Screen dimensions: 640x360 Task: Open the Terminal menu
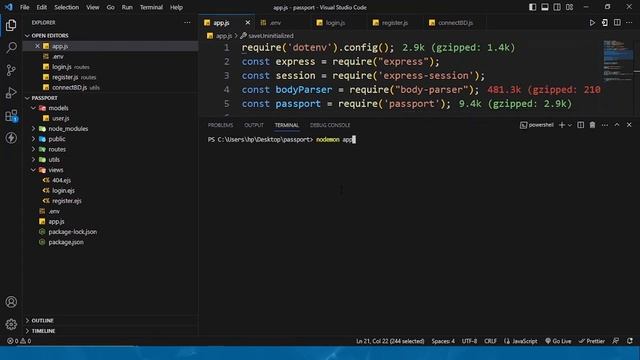151,7
